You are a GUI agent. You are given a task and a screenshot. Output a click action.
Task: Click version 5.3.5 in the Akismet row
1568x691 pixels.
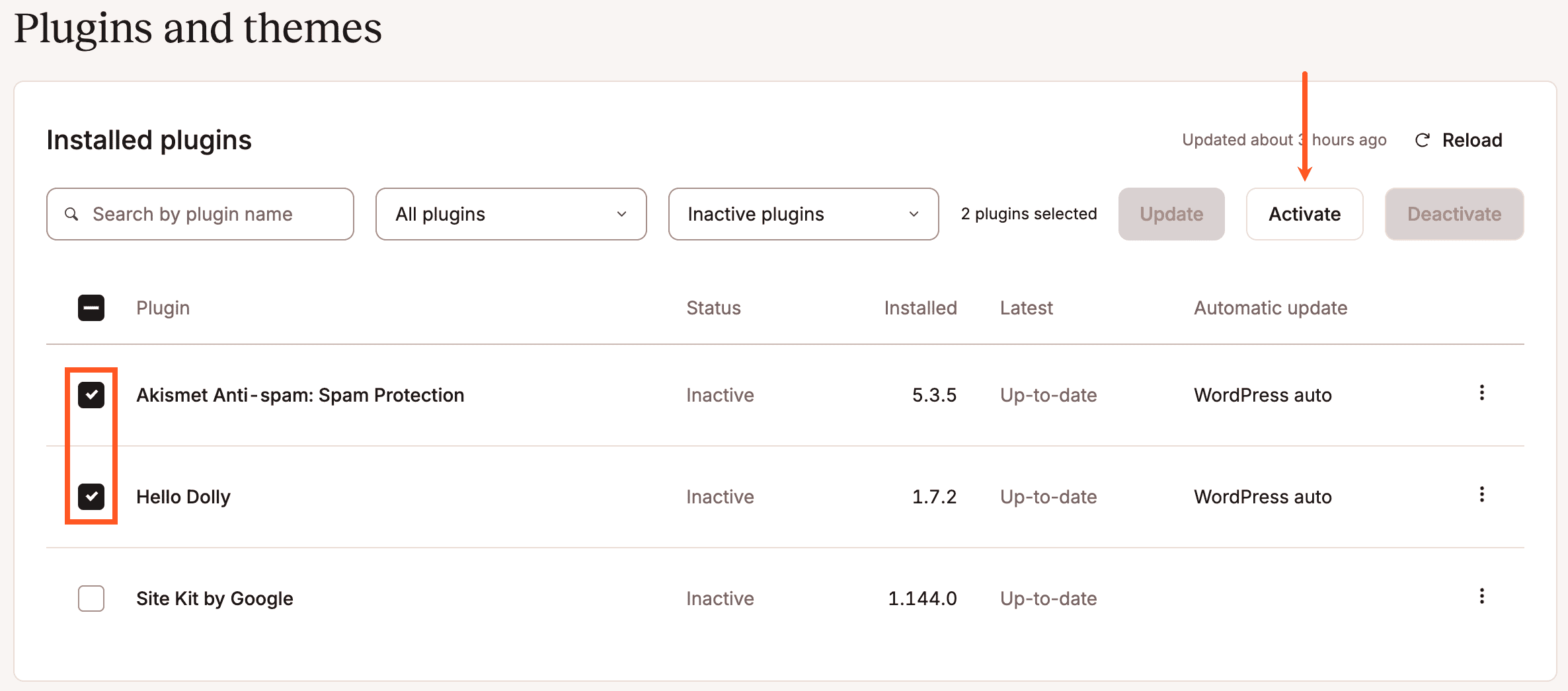(x=934, y=395)
